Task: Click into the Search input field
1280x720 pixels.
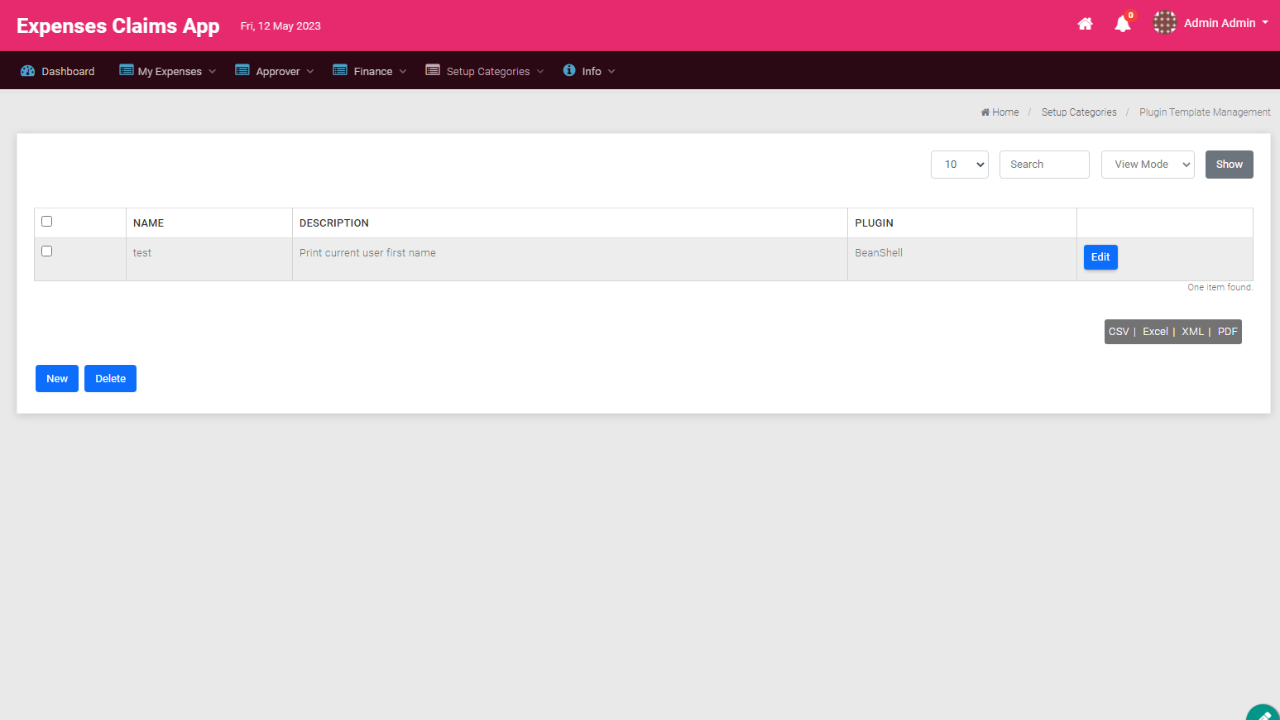Action: pos(1044,165)
